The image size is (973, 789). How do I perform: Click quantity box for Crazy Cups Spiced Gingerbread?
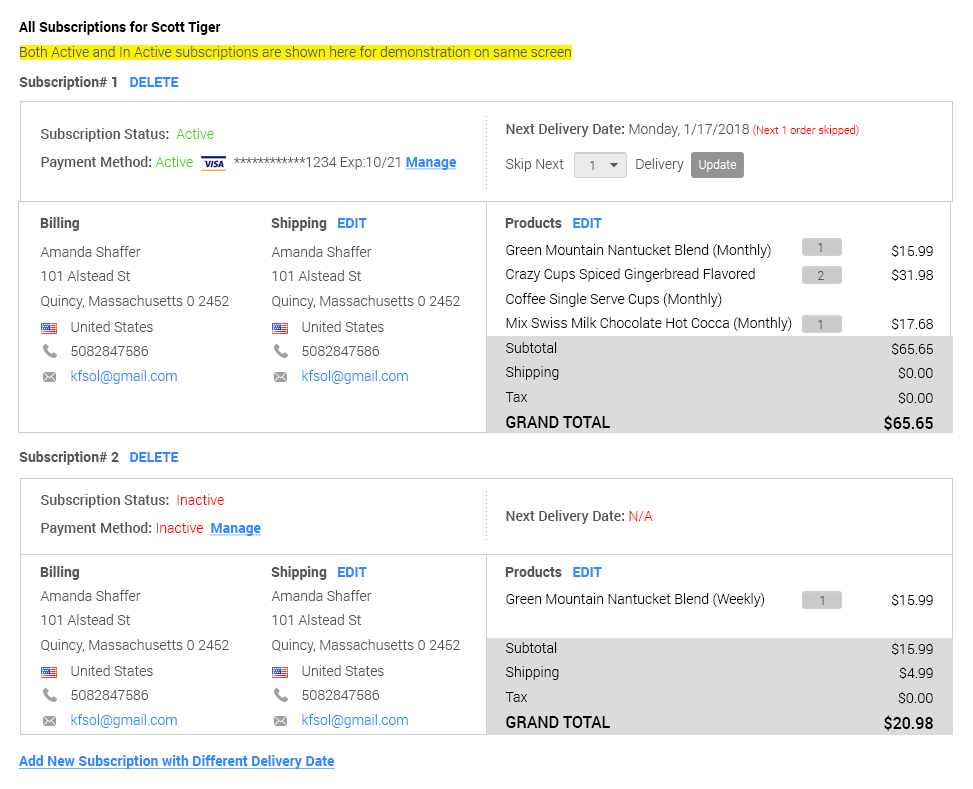click(x=821, y=275)
